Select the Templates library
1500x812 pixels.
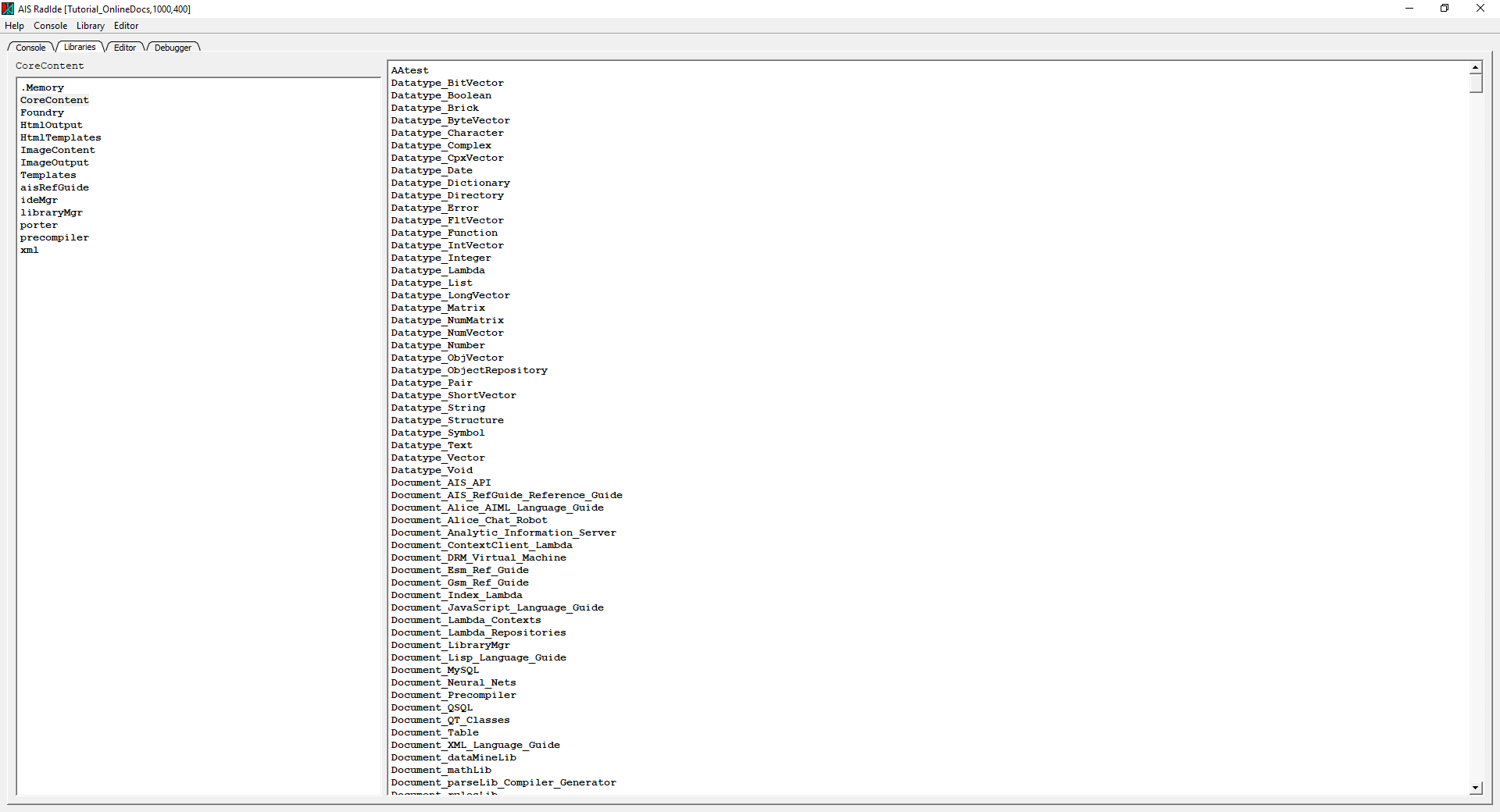click(x=48, y=175)
